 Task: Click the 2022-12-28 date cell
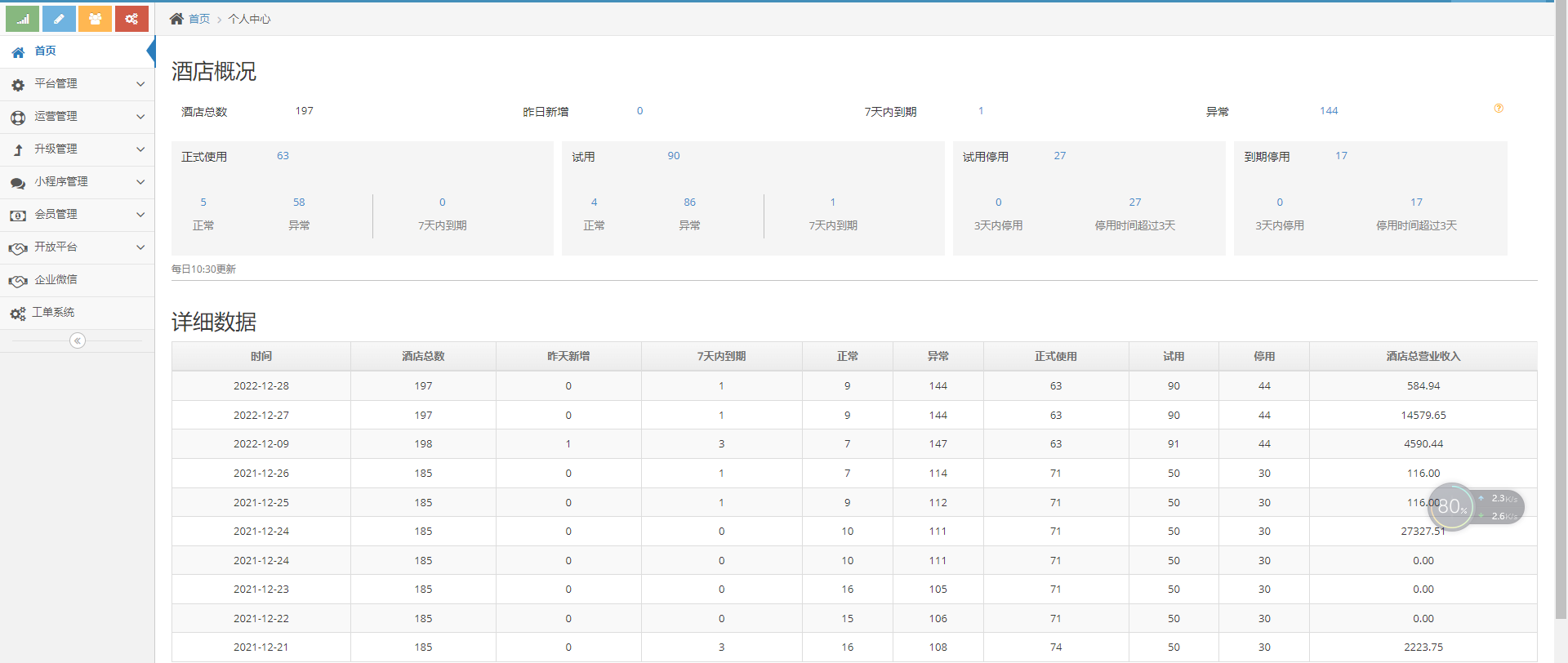click(261, 386)
